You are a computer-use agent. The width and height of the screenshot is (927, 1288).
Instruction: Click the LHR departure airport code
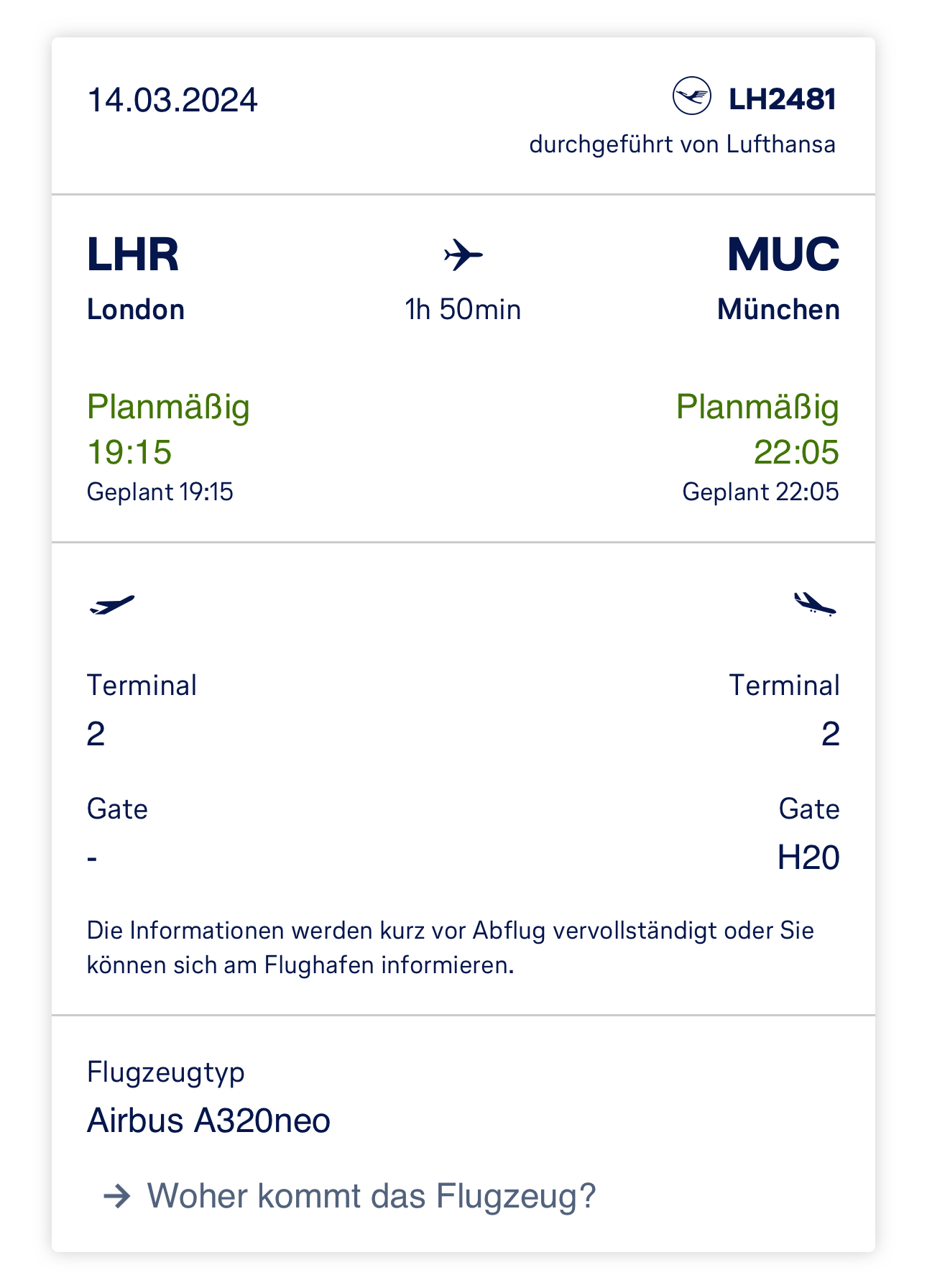[x=133, y=254]
